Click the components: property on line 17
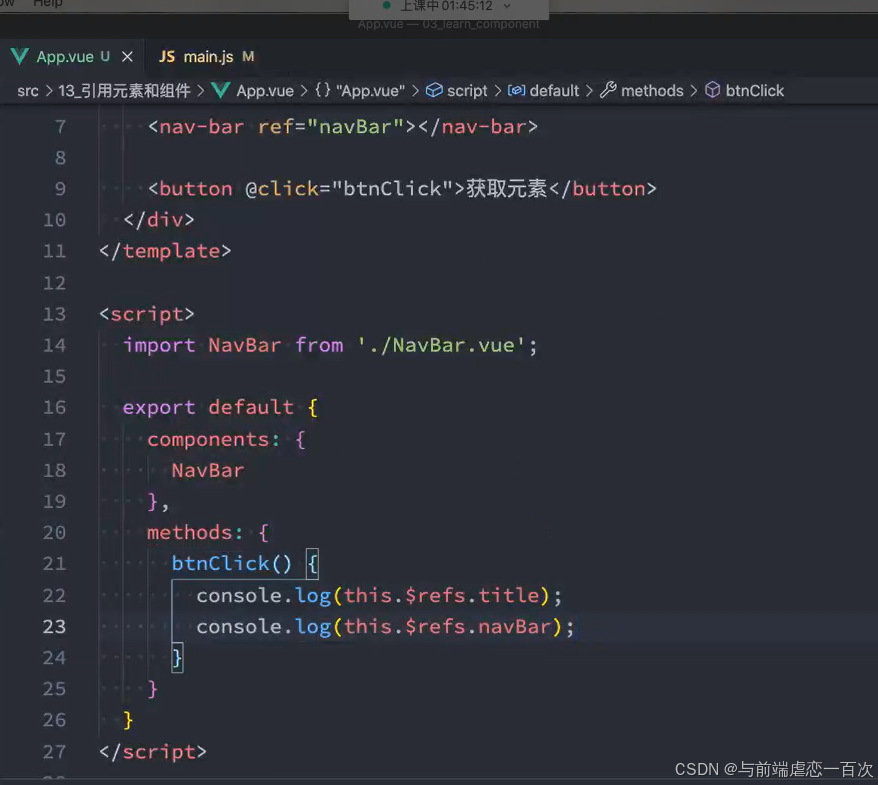Screen dimensions: 878x785 click(213, 440)
